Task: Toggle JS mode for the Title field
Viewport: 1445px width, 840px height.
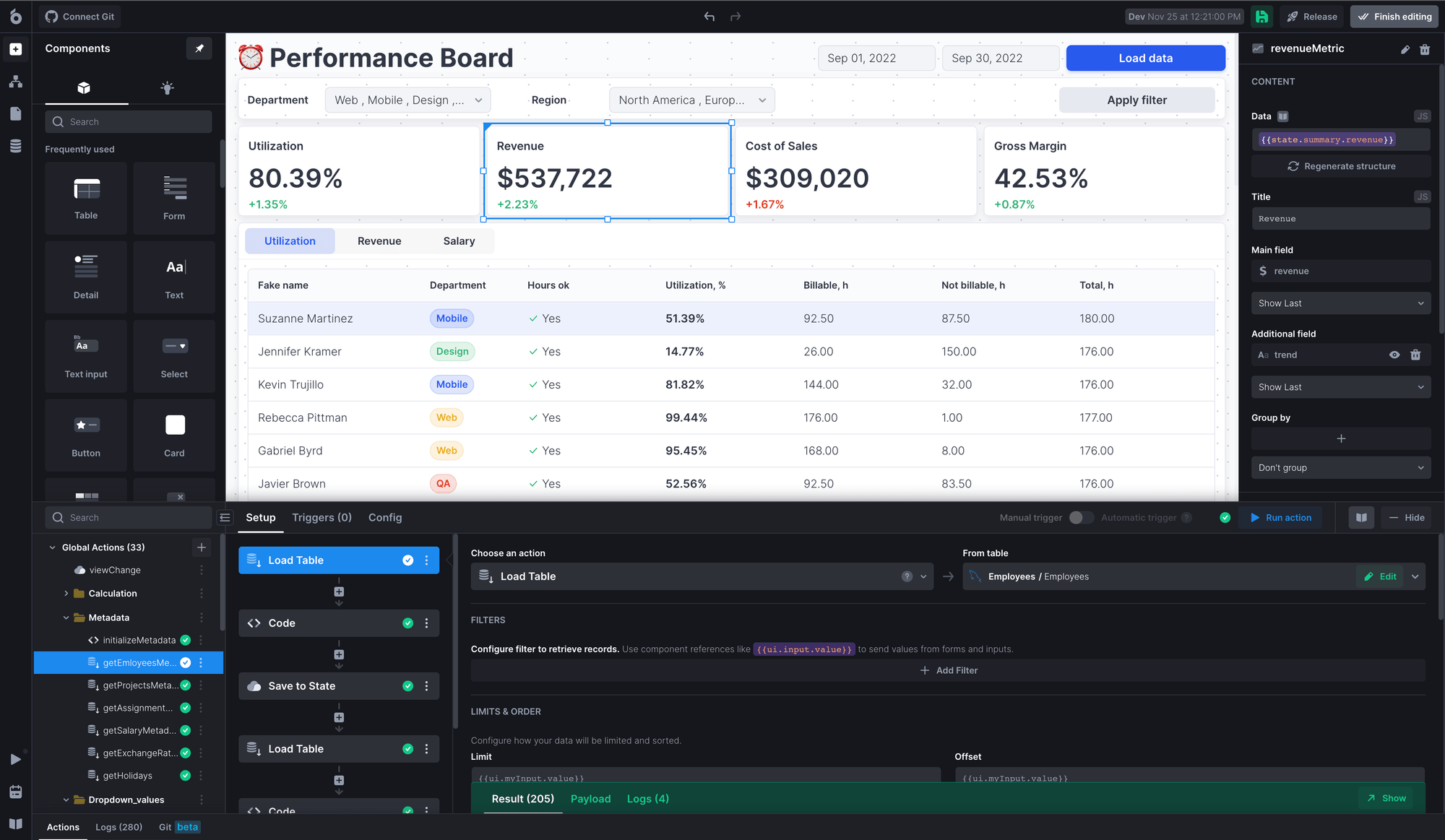Action: pos(1421,196)
